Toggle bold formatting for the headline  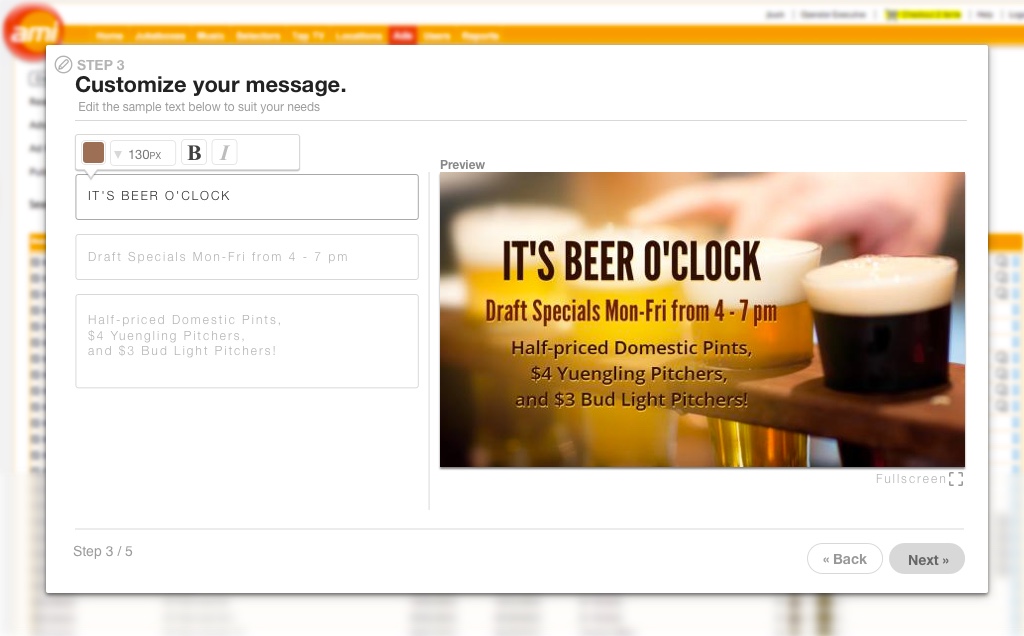coord(195,153)
